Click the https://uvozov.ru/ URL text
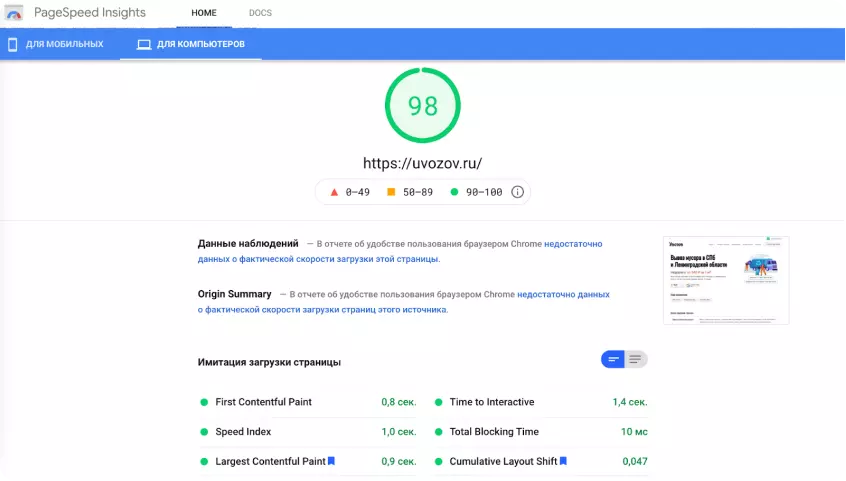 422,163
